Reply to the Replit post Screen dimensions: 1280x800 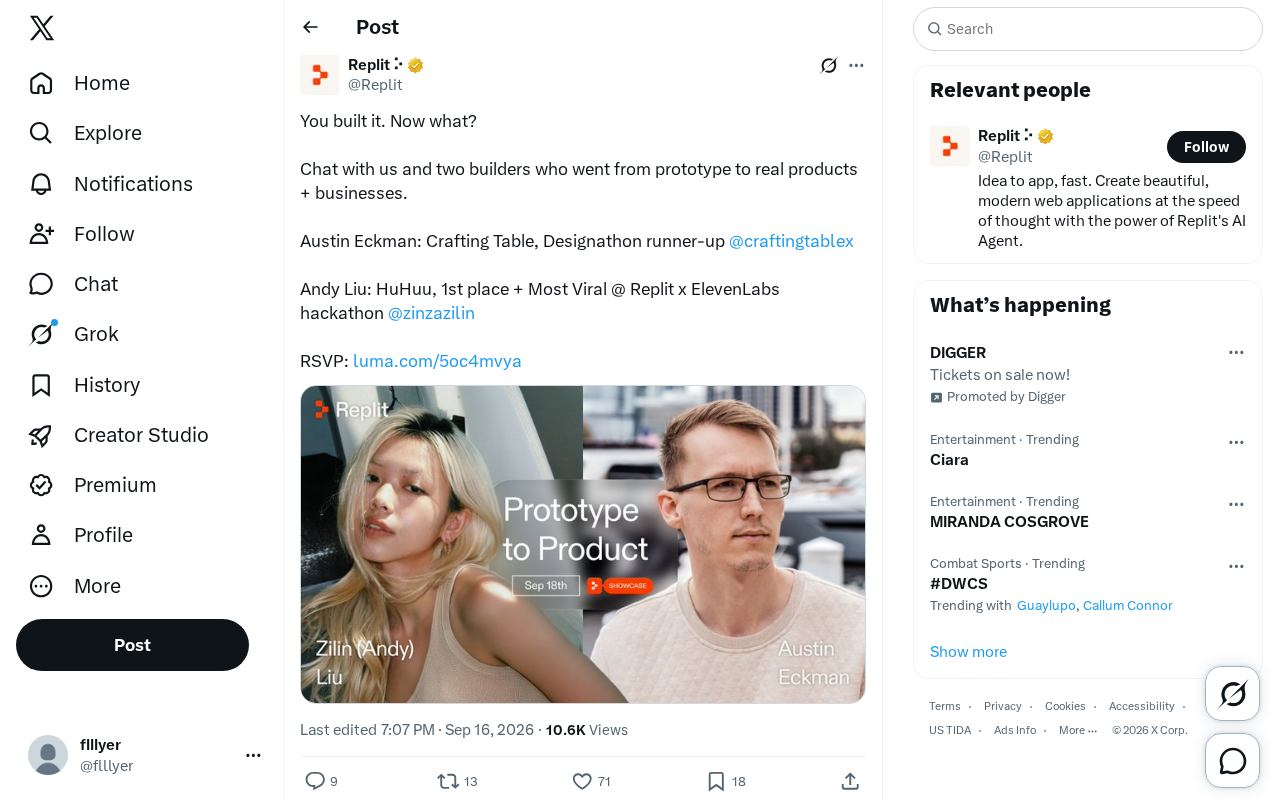tap(321, 781)
